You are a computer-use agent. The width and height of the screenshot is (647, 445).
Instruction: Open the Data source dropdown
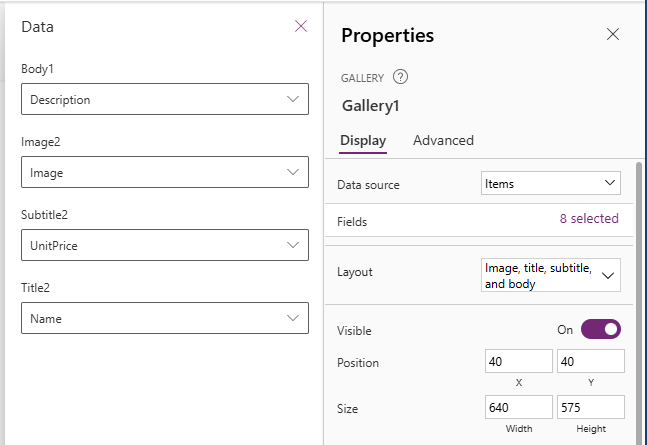[550, 184]
